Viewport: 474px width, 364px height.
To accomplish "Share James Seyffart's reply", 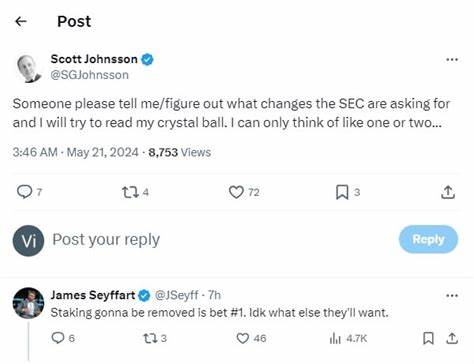I will click(x=452, y=338).
